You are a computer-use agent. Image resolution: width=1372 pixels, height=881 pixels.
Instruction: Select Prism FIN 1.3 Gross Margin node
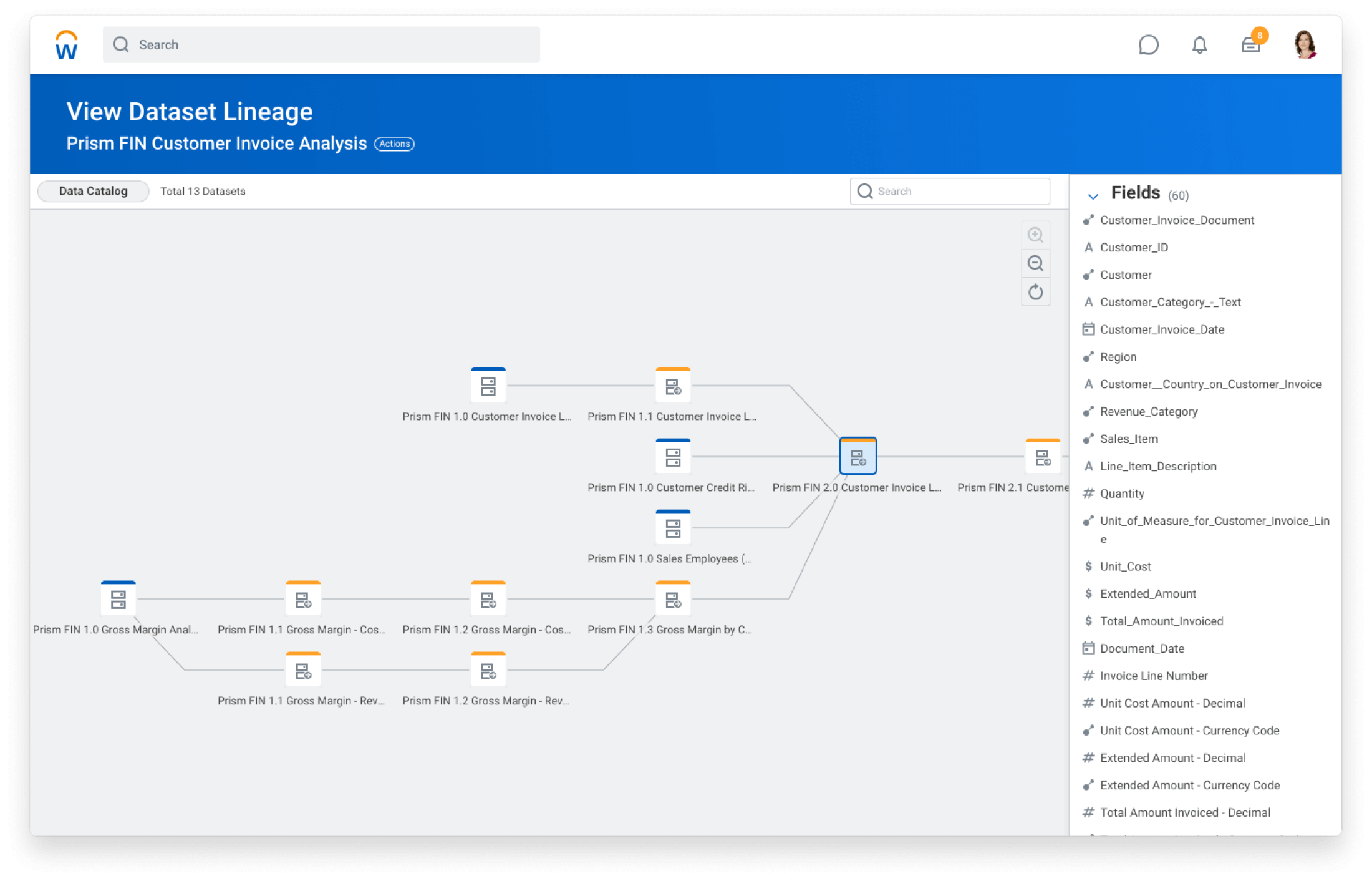click(673, 599)
